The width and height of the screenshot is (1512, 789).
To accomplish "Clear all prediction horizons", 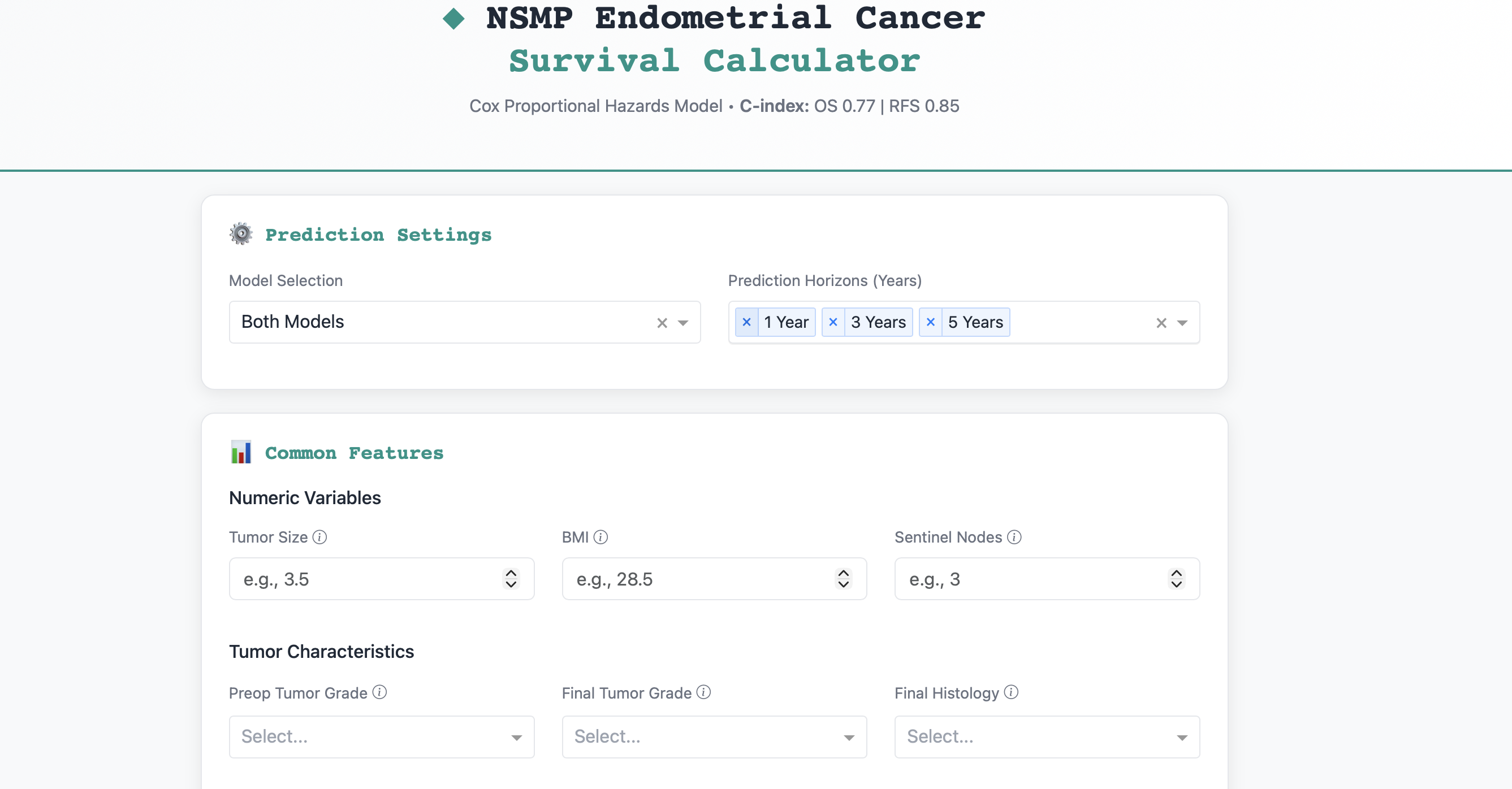I will pyautogui.click(x=1161, y=323).
